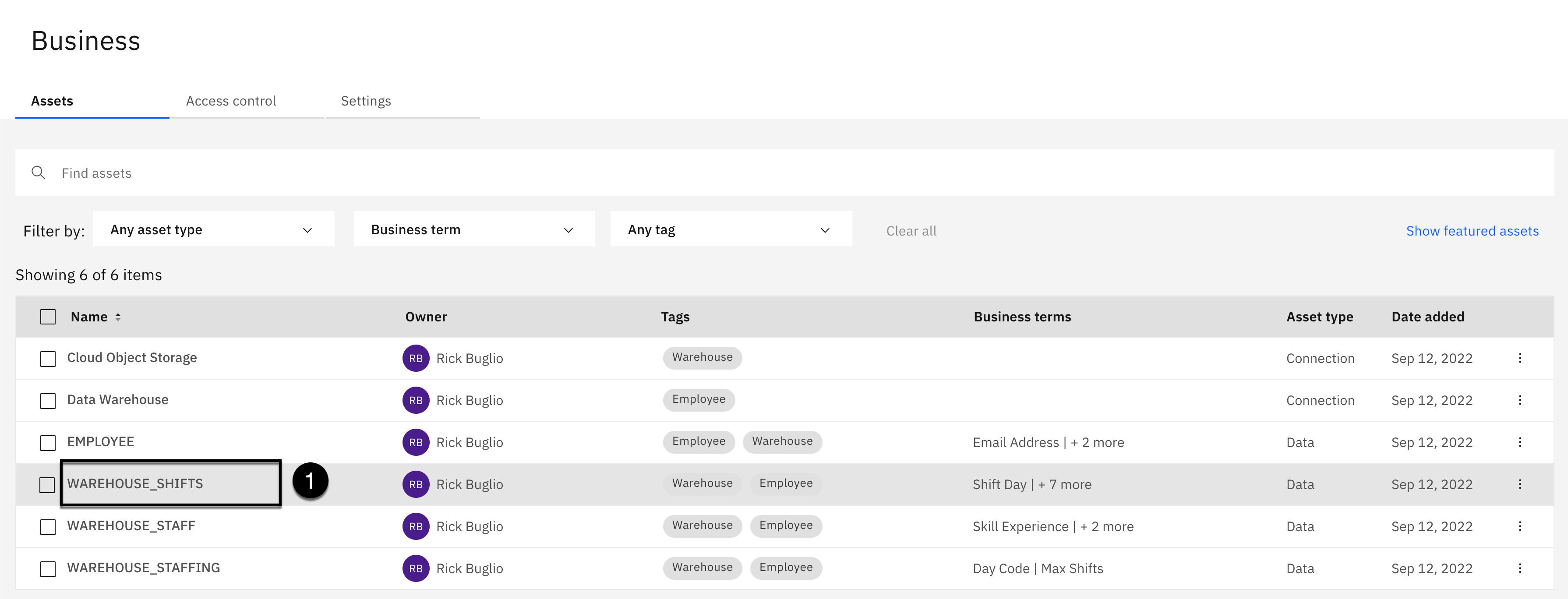1568x599 pixels.
Task: Select the EMPLOYEE row checkbox
Action: point(47,443)
